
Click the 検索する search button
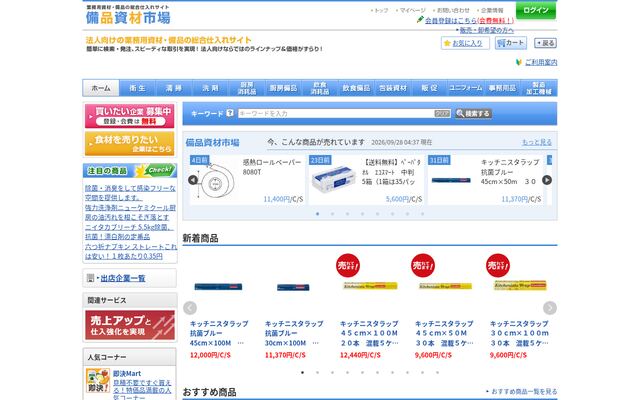(x=473, y=113)
